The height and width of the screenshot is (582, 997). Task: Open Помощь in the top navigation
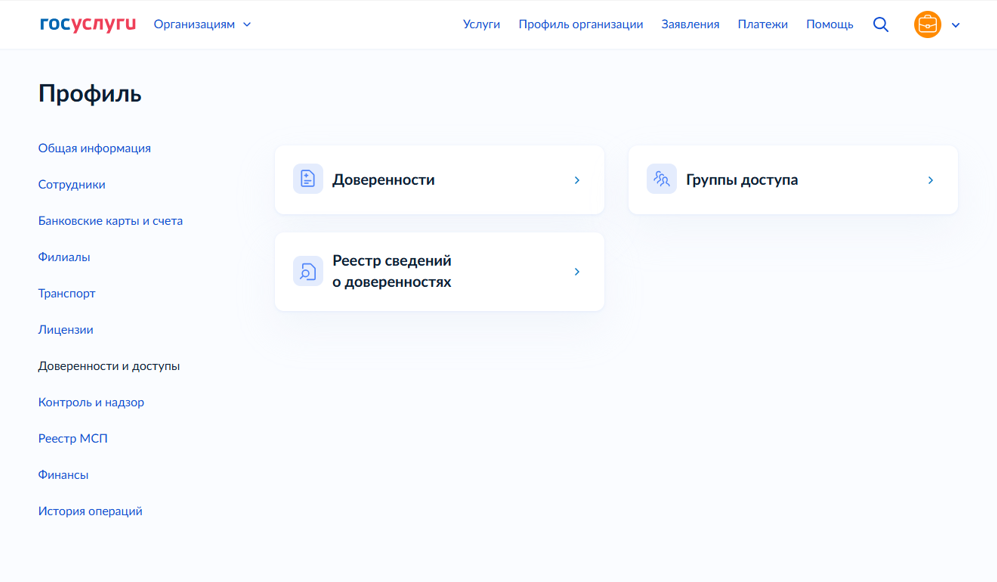click(829, 24)
